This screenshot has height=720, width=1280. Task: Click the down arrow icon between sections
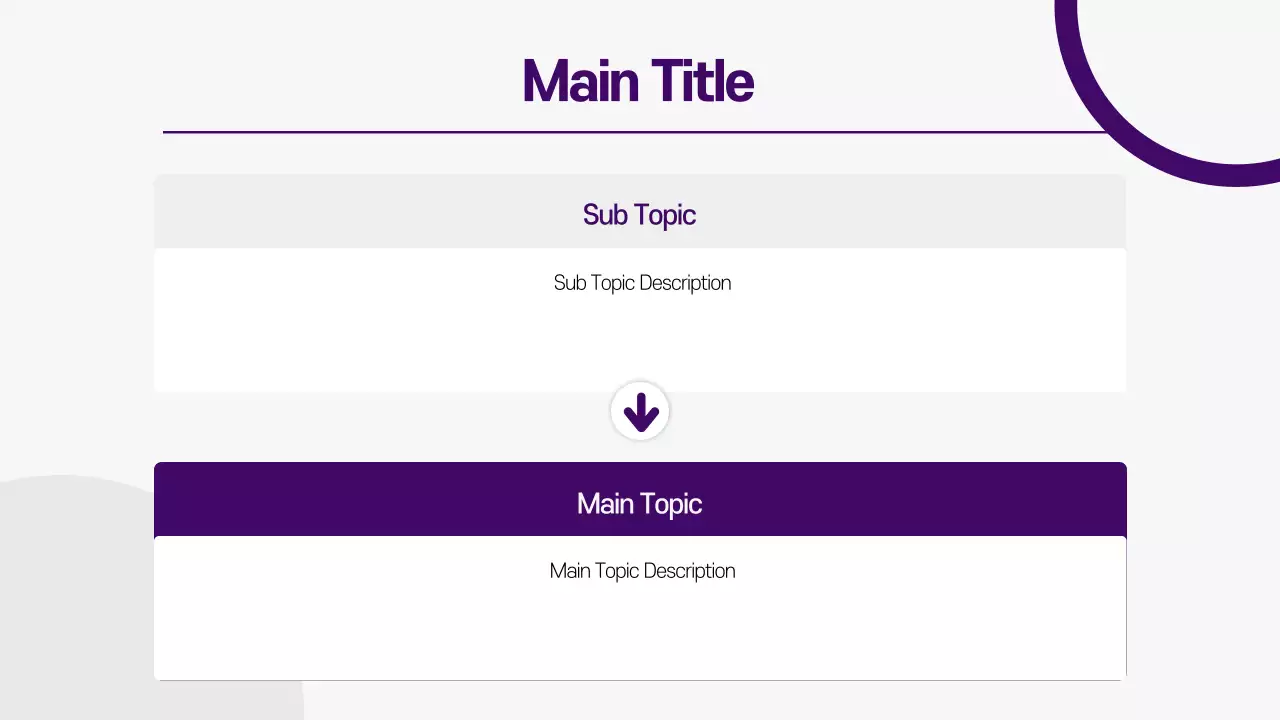[640, 411]
